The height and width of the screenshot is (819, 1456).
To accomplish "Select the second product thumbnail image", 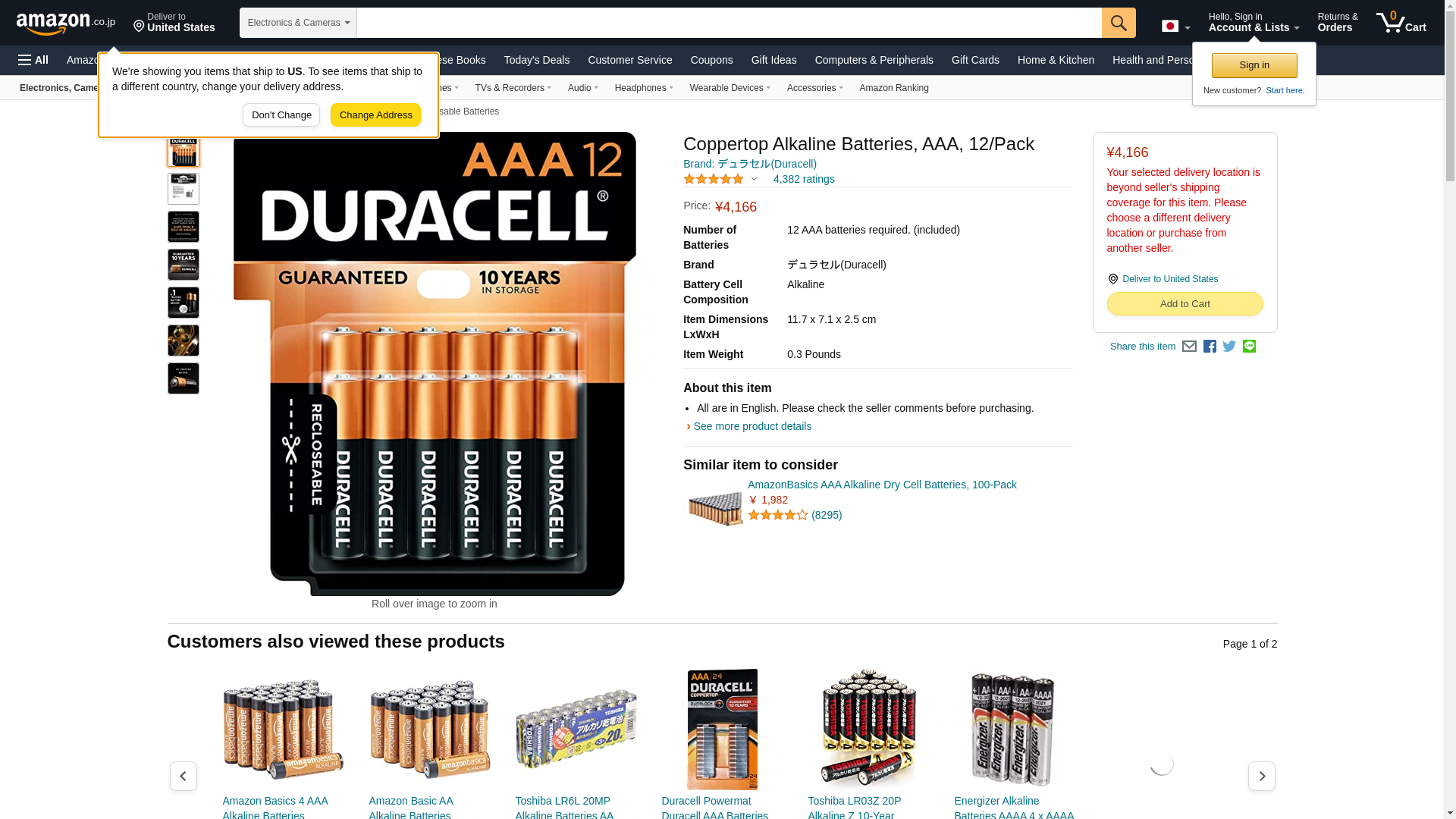I will tap(184, 189).
